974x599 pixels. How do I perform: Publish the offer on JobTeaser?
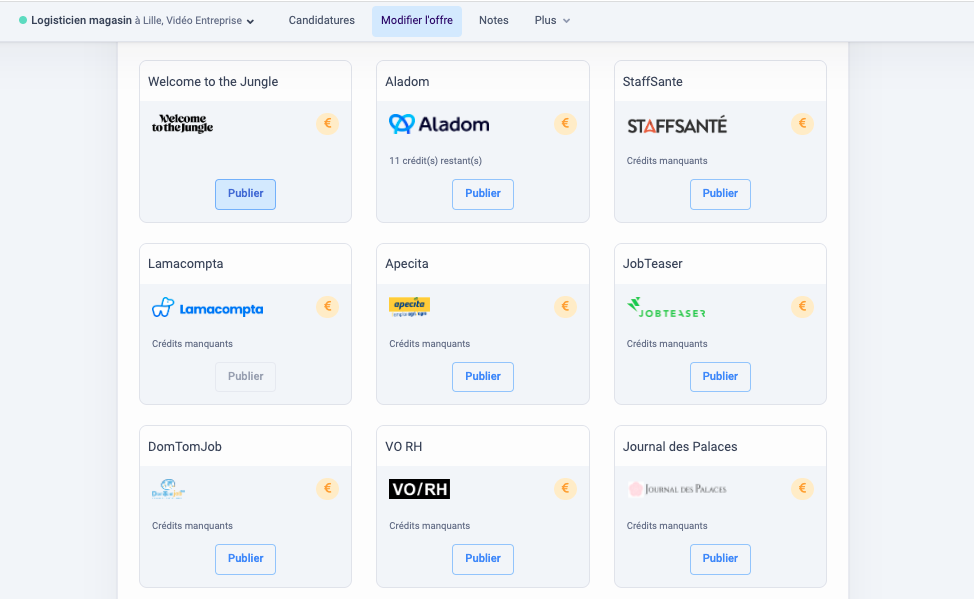tap(720, 377)
